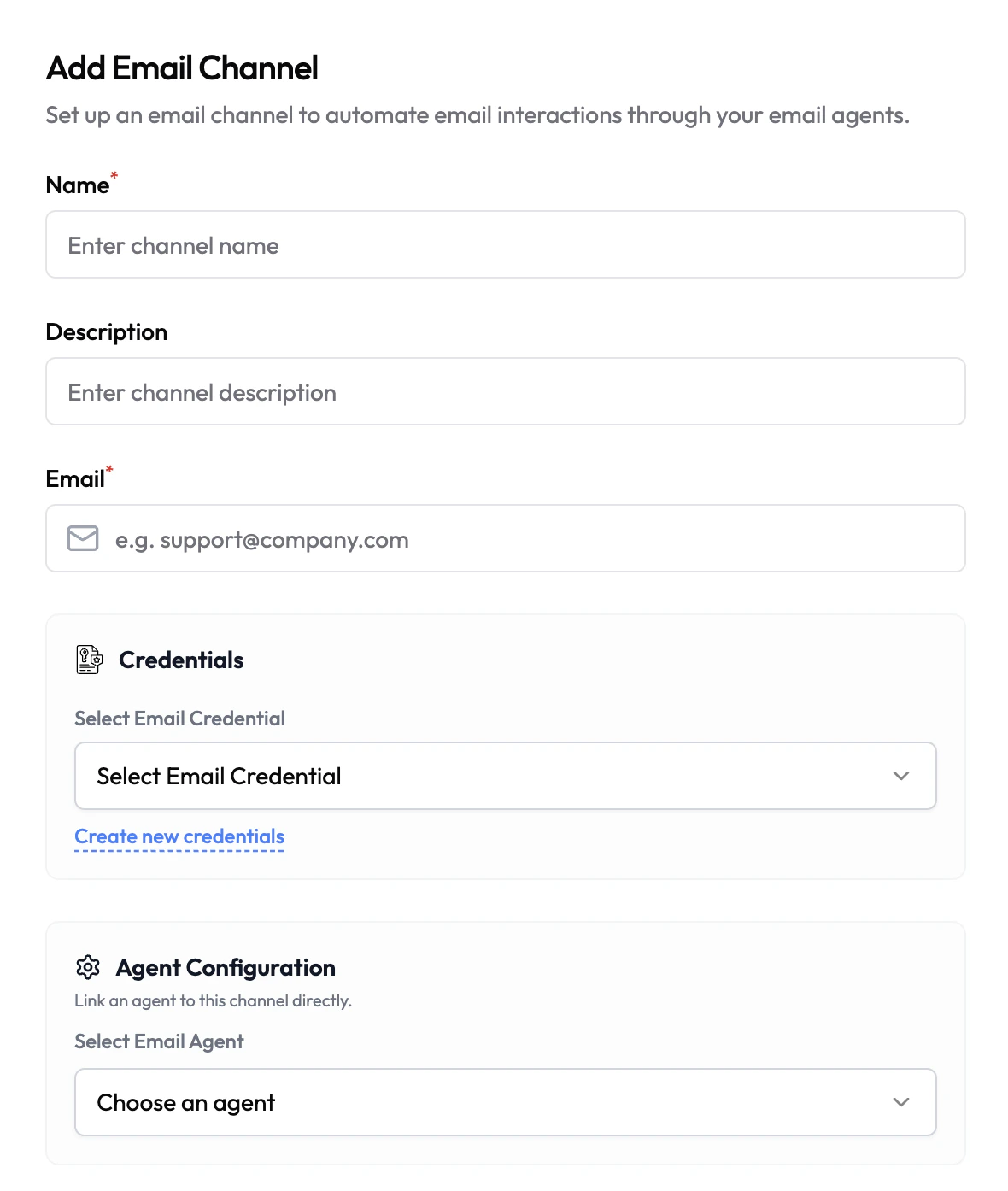Open the Choose an agent combo box

tap(487, 1102)
